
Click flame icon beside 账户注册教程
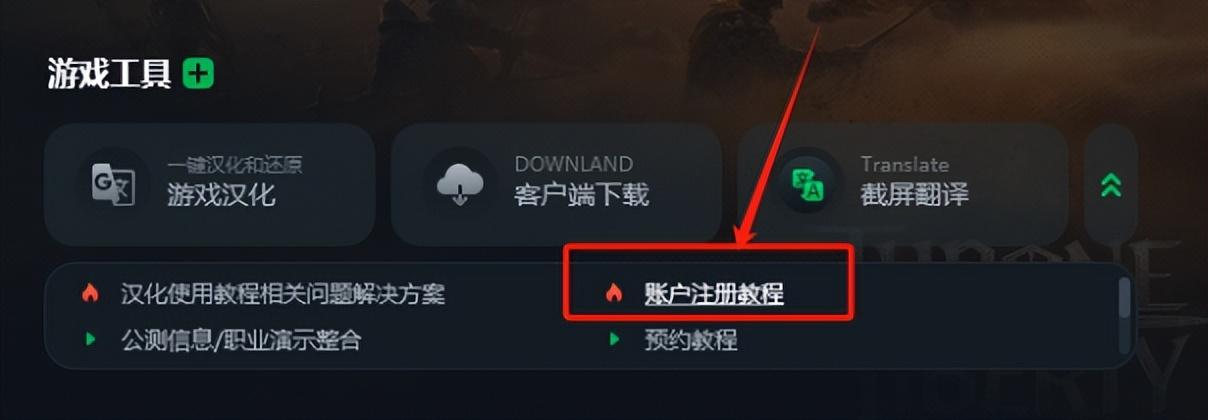tap(614, 294)
